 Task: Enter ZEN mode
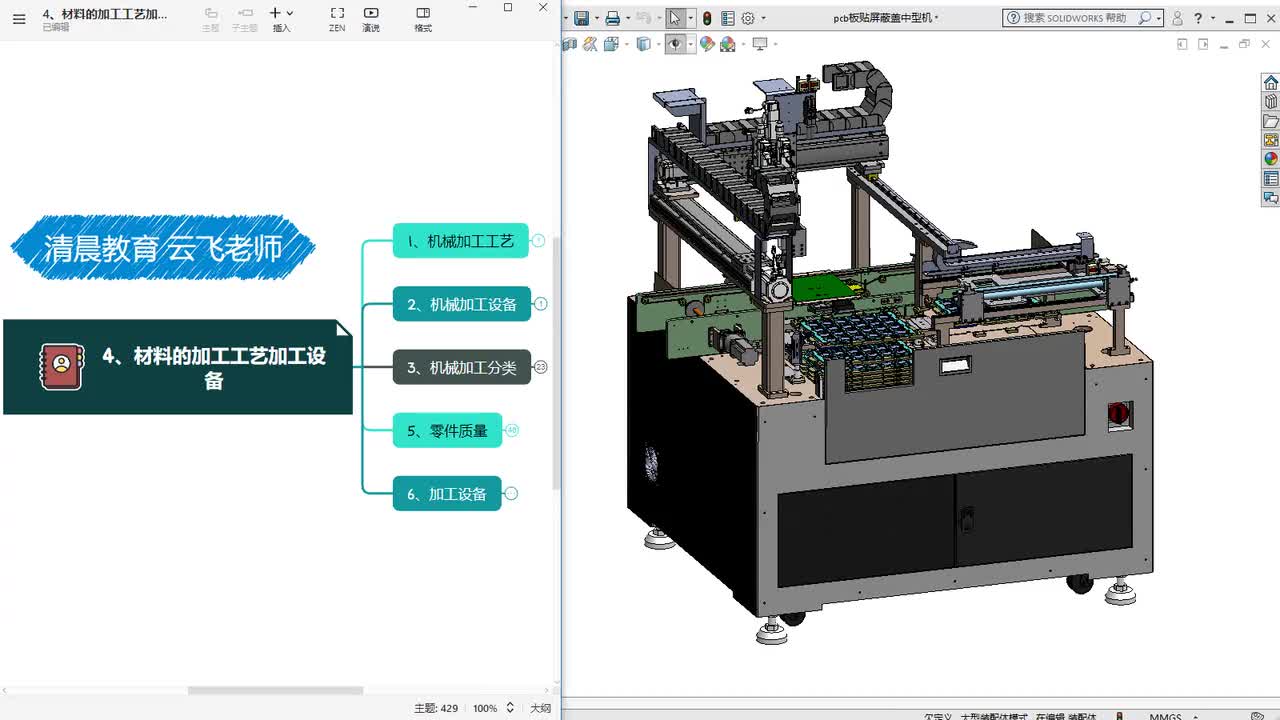(x=337, y=14)
